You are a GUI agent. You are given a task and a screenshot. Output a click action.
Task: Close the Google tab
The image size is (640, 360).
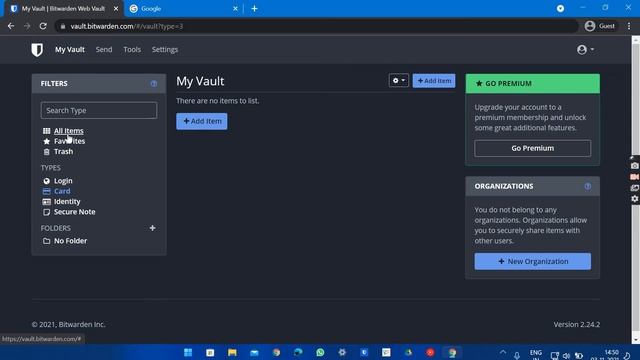[235, 9]
